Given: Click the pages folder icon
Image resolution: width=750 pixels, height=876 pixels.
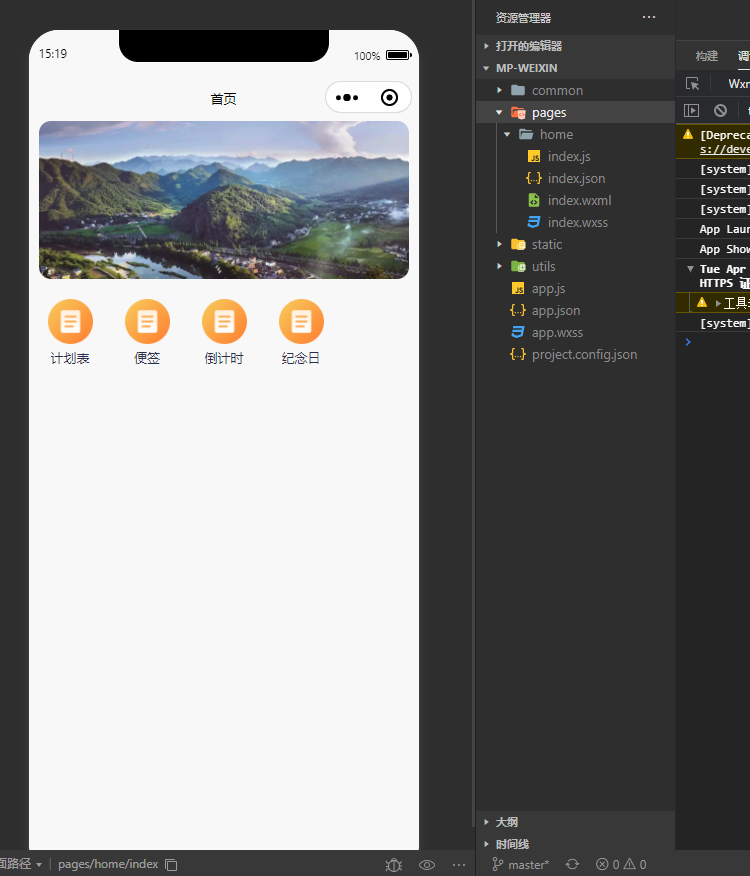Looking at the screenshot, I should 518,113.
